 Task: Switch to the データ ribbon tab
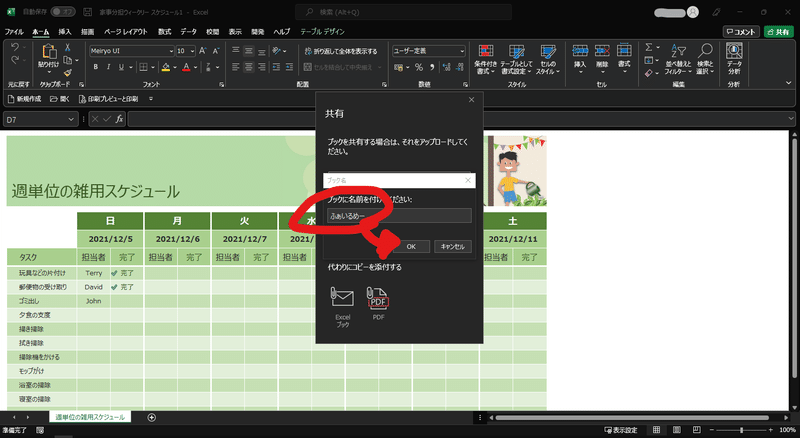pos(188,32)
